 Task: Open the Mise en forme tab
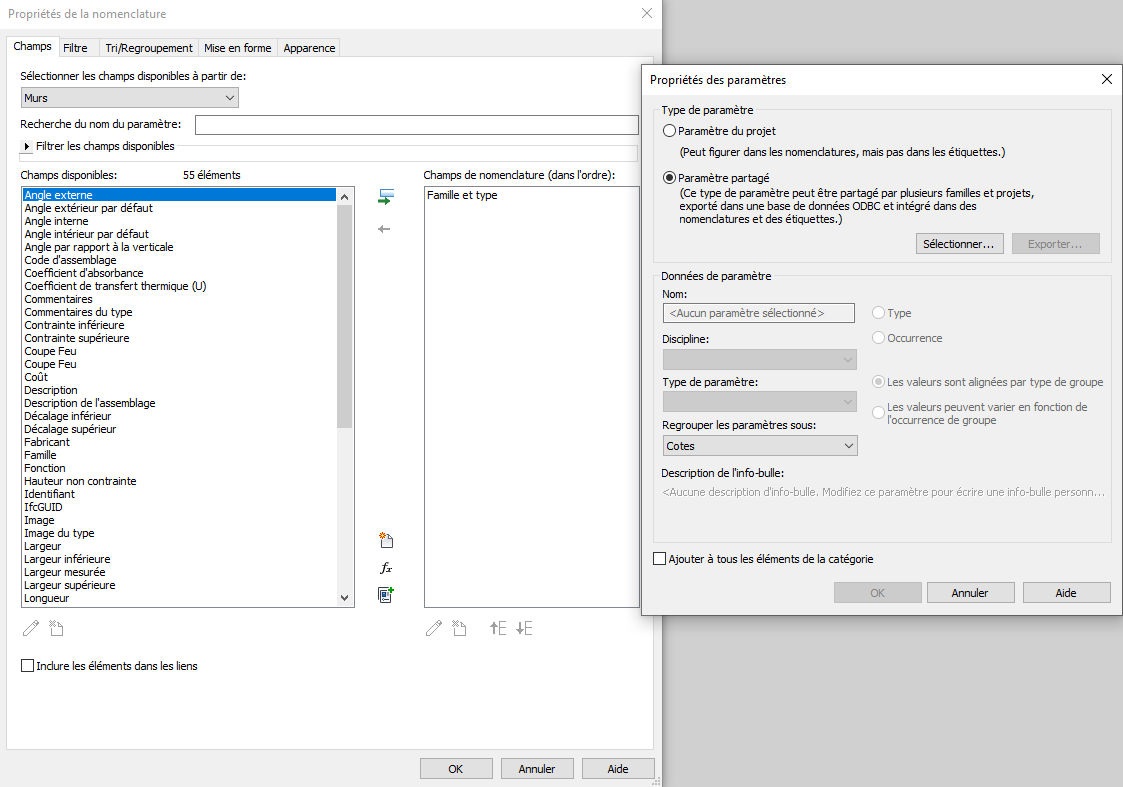(237, 48)
